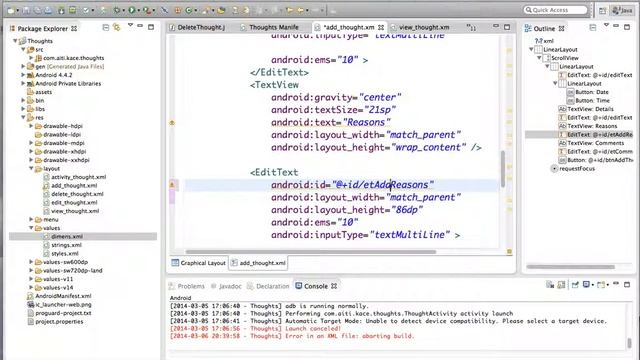640x360 pixels.
Task: Click the Save icon in the toolbar
Action: click(26, 10)
